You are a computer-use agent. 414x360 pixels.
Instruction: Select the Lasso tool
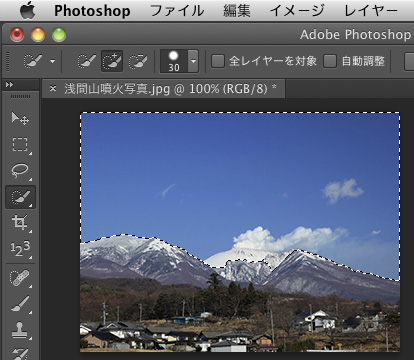coord(20,171)
